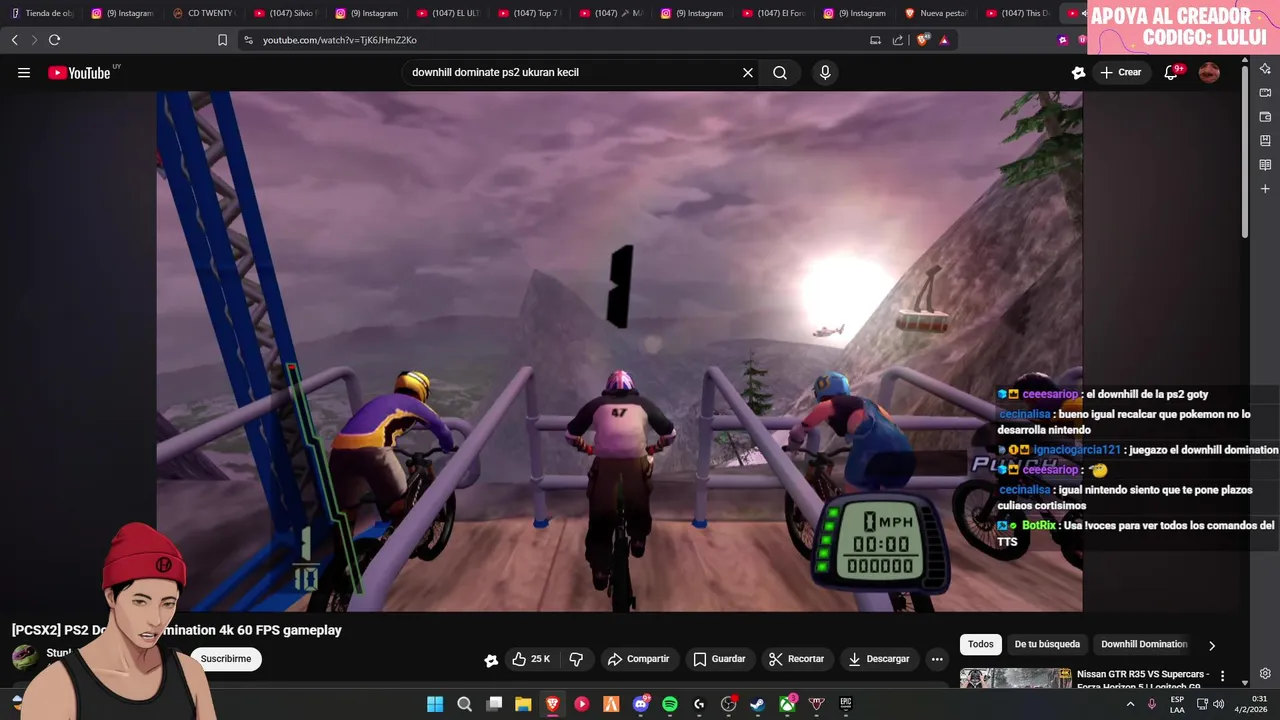The image size is (1280, 720).
Task: Go forward in browser history
Action: point(34,40)
